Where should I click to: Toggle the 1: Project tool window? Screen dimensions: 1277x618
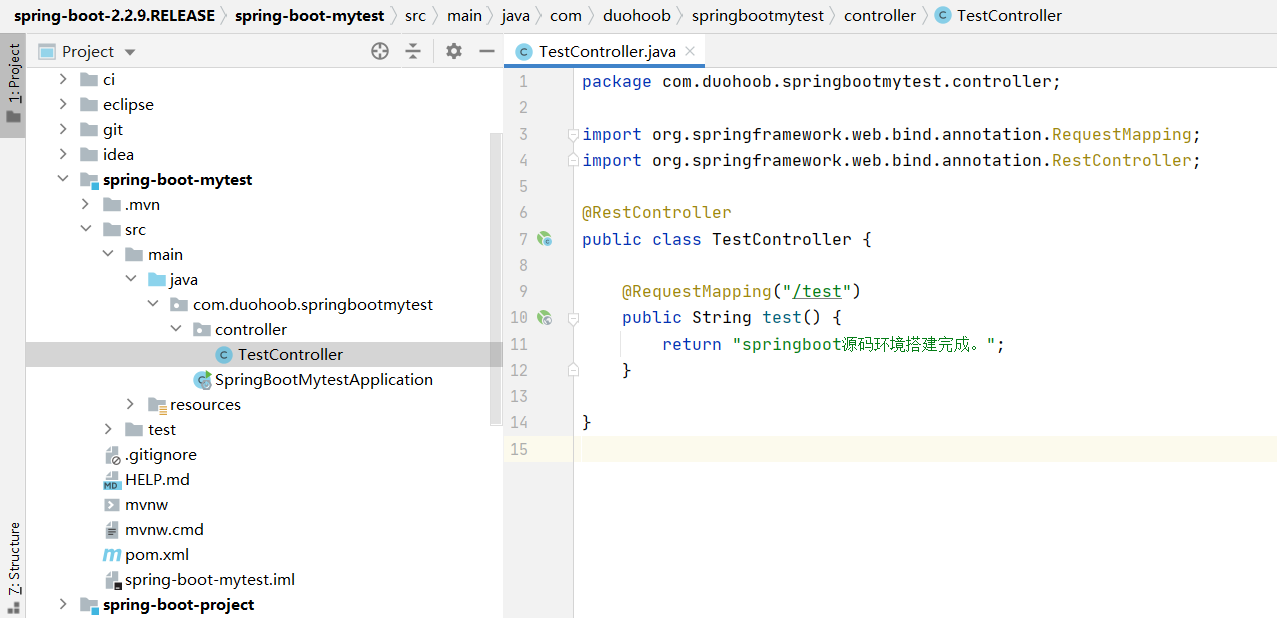click(x=13, y=85)
